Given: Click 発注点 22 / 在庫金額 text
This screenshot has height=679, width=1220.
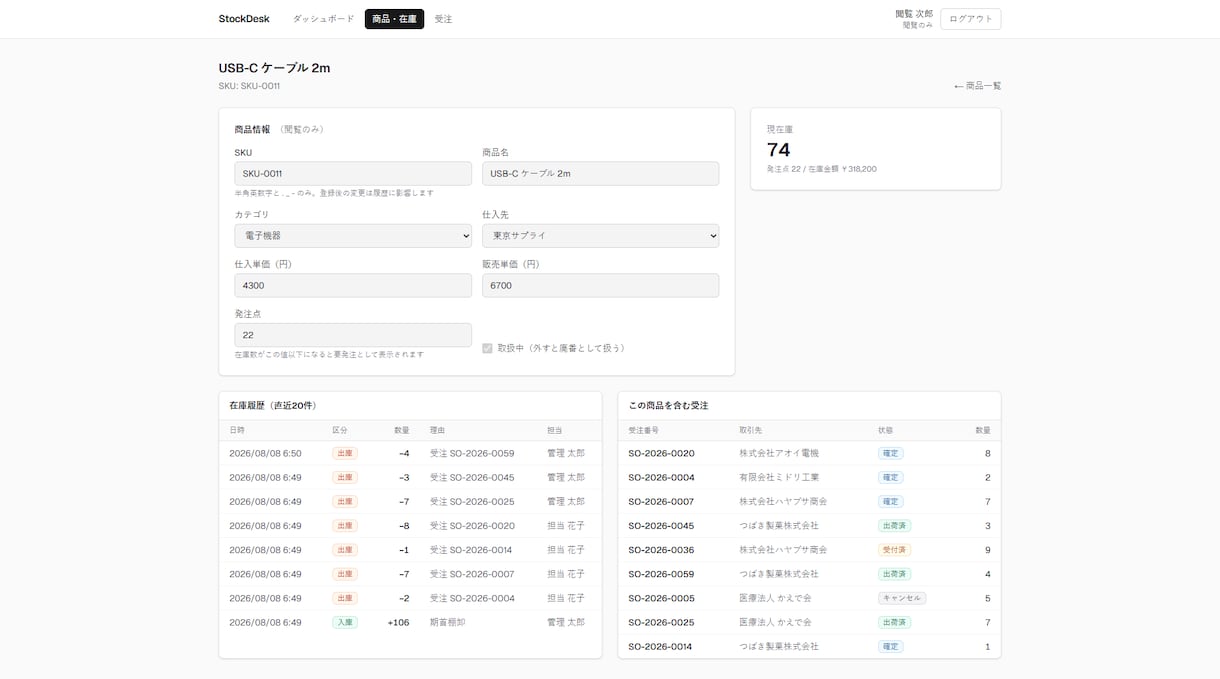Looking at the screenshot, I should tap(822, 169).
